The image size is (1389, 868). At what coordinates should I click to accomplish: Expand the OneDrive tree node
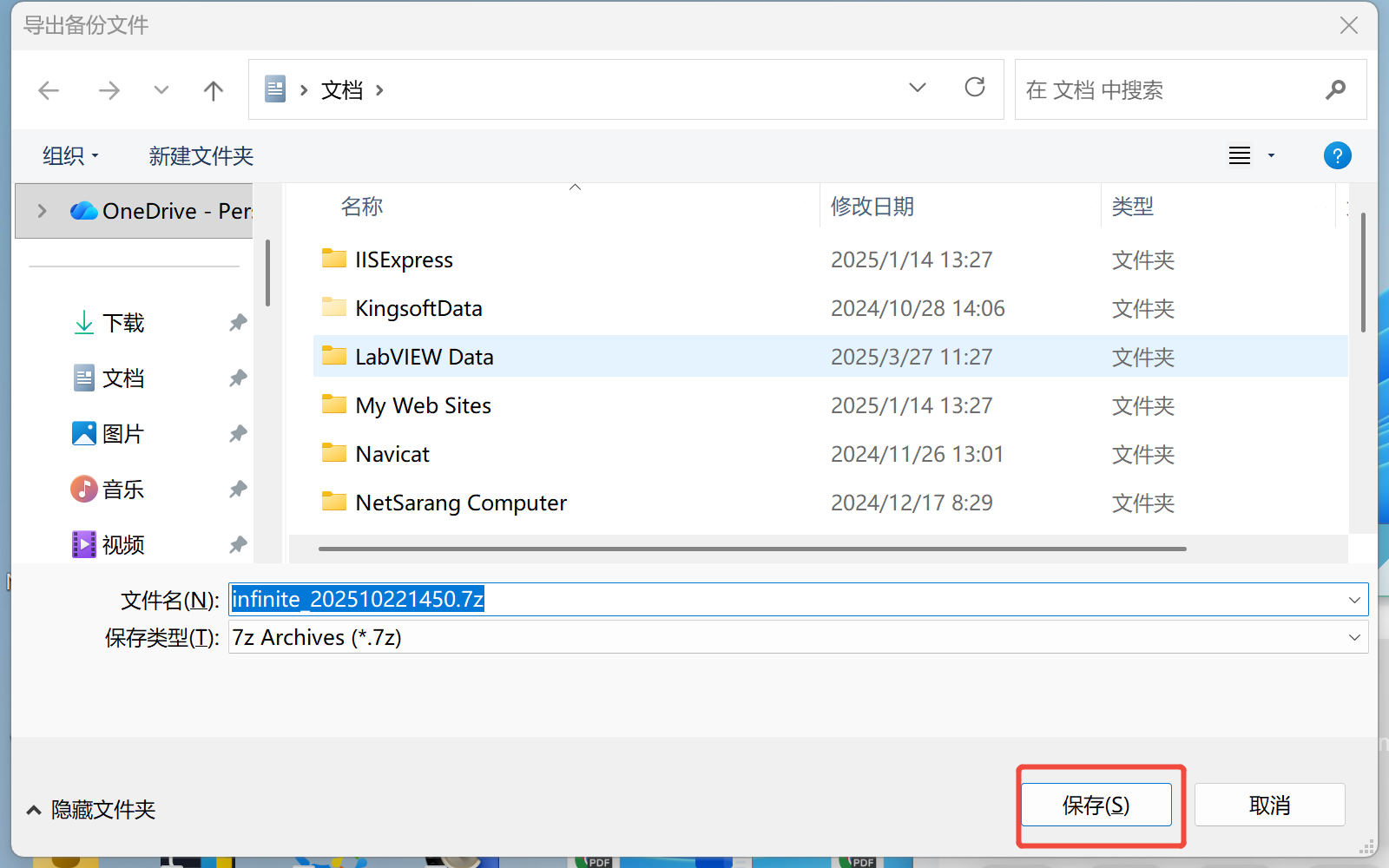coord(42,211)
